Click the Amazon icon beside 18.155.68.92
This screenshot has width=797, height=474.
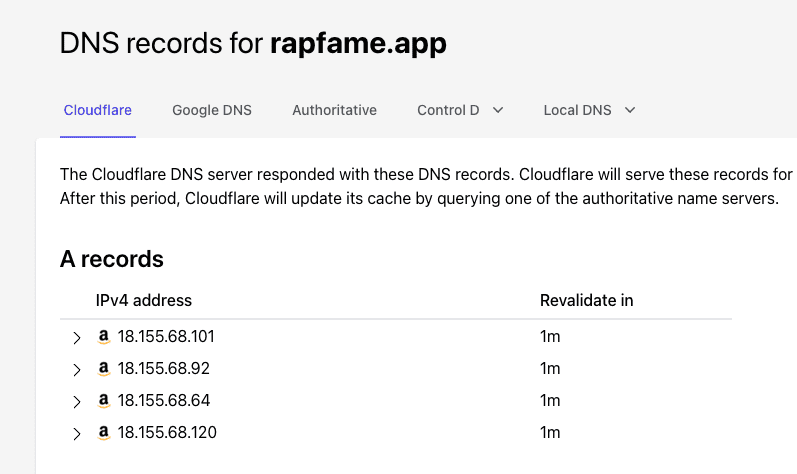104,369
